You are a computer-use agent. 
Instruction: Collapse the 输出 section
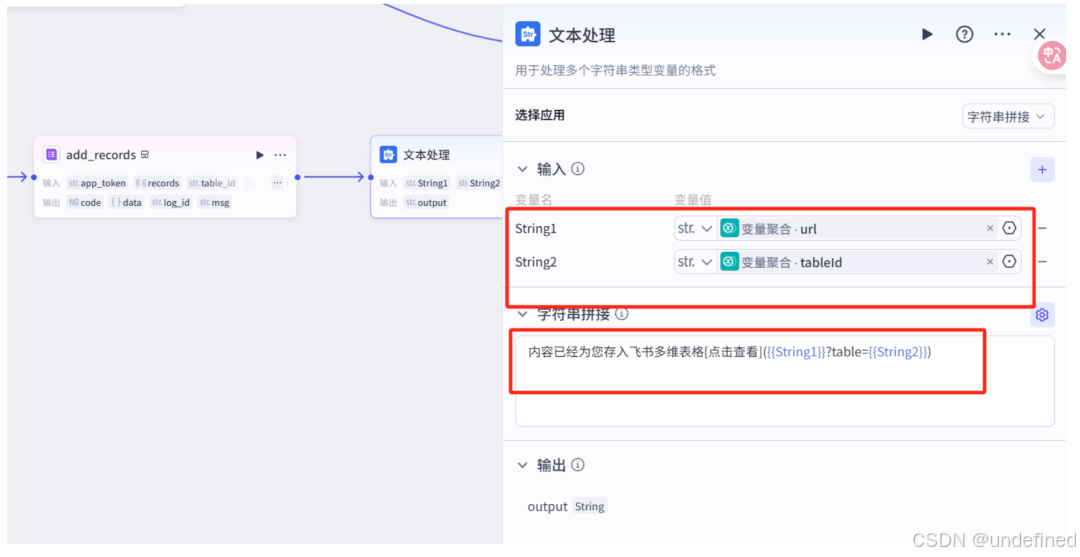522,465
